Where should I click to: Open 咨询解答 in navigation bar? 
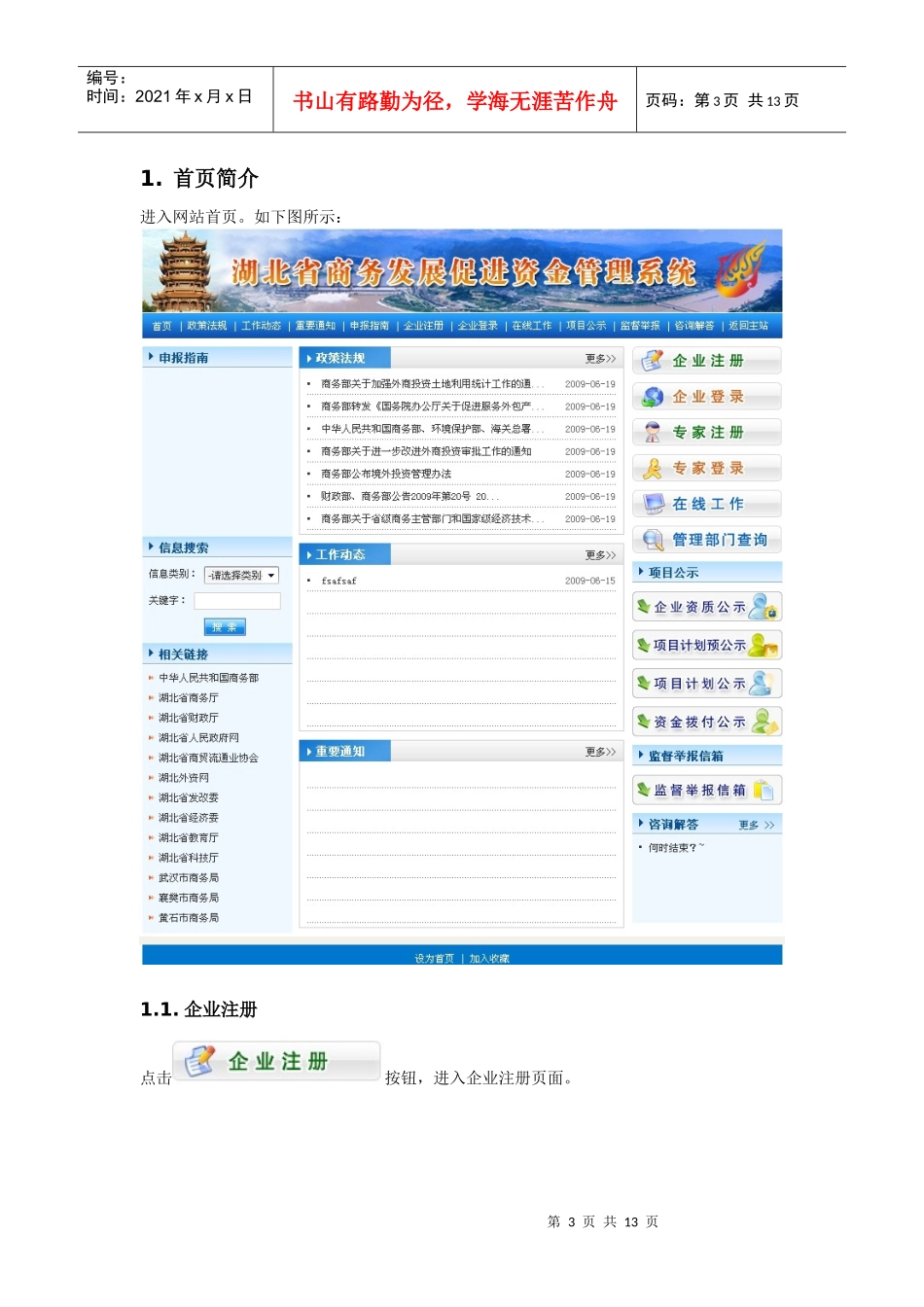[694, 326]
